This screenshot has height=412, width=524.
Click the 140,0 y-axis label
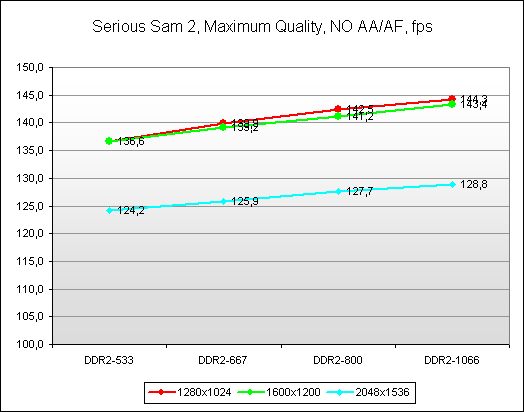(x=30, y=123)
